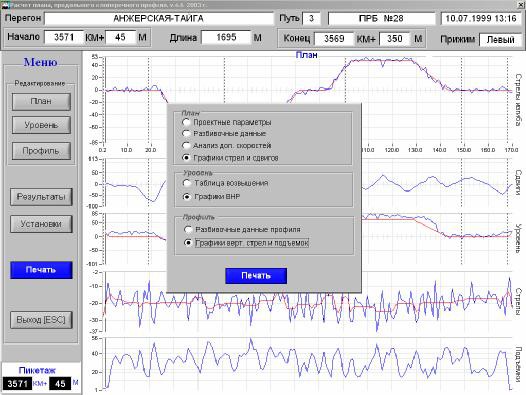Click the Начало kilometer field 3571
526x395 pixels.
64,37
